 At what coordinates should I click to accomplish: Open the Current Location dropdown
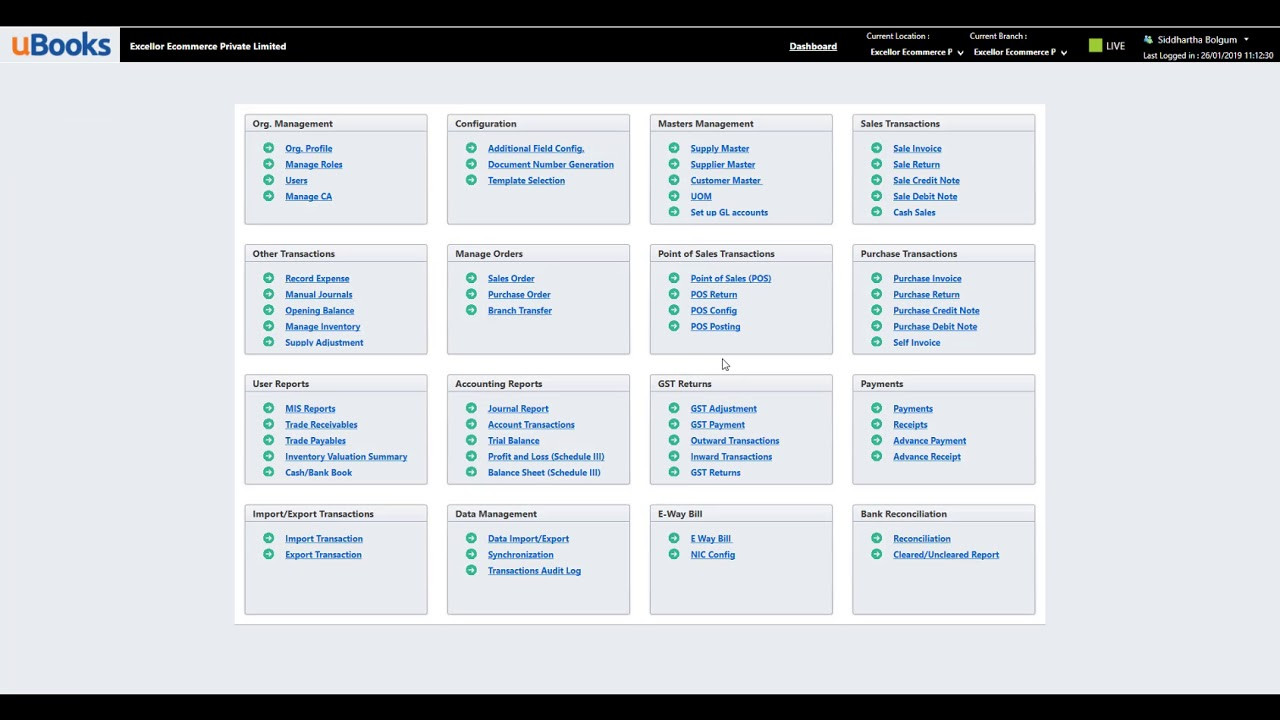click(916, 52)
